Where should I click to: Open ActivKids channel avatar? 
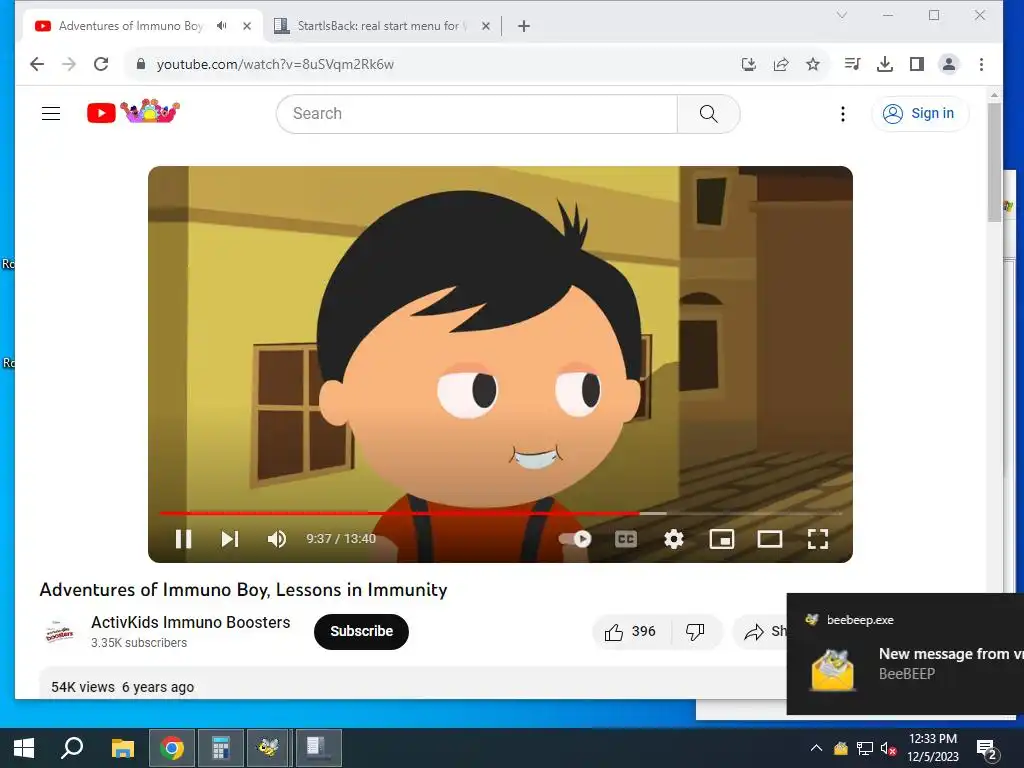(59, 632)
